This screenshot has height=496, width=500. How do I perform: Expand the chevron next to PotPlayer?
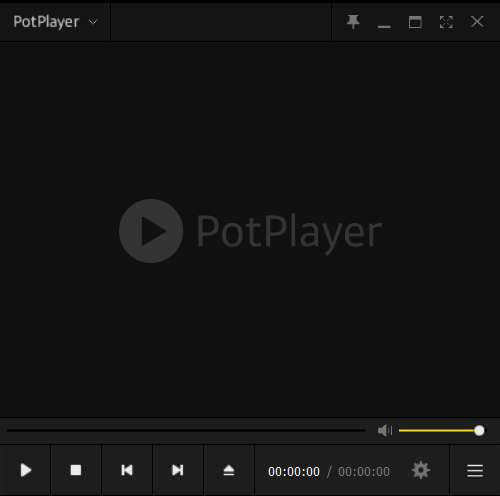click(x=93, y=22)
